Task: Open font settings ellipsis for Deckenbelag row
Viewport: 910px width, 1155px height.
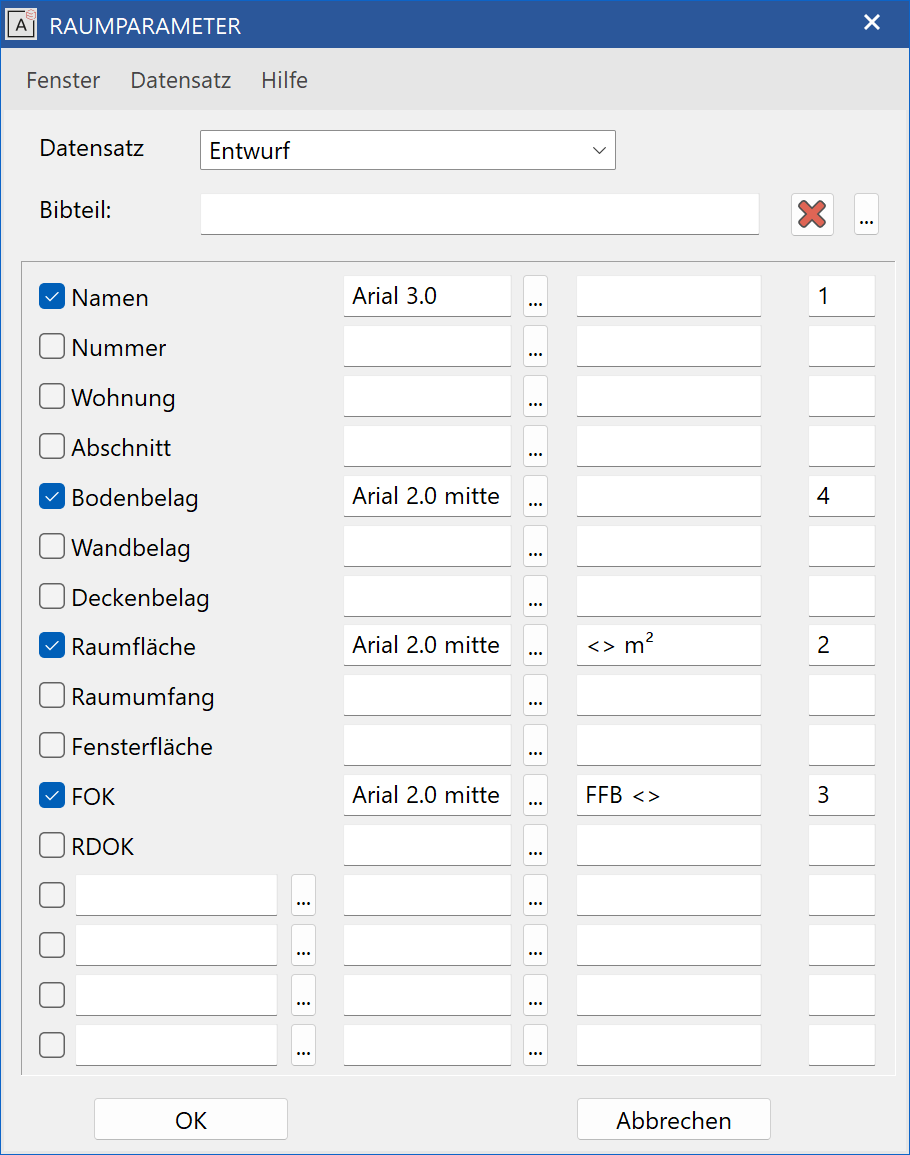Action: (536, 596)
